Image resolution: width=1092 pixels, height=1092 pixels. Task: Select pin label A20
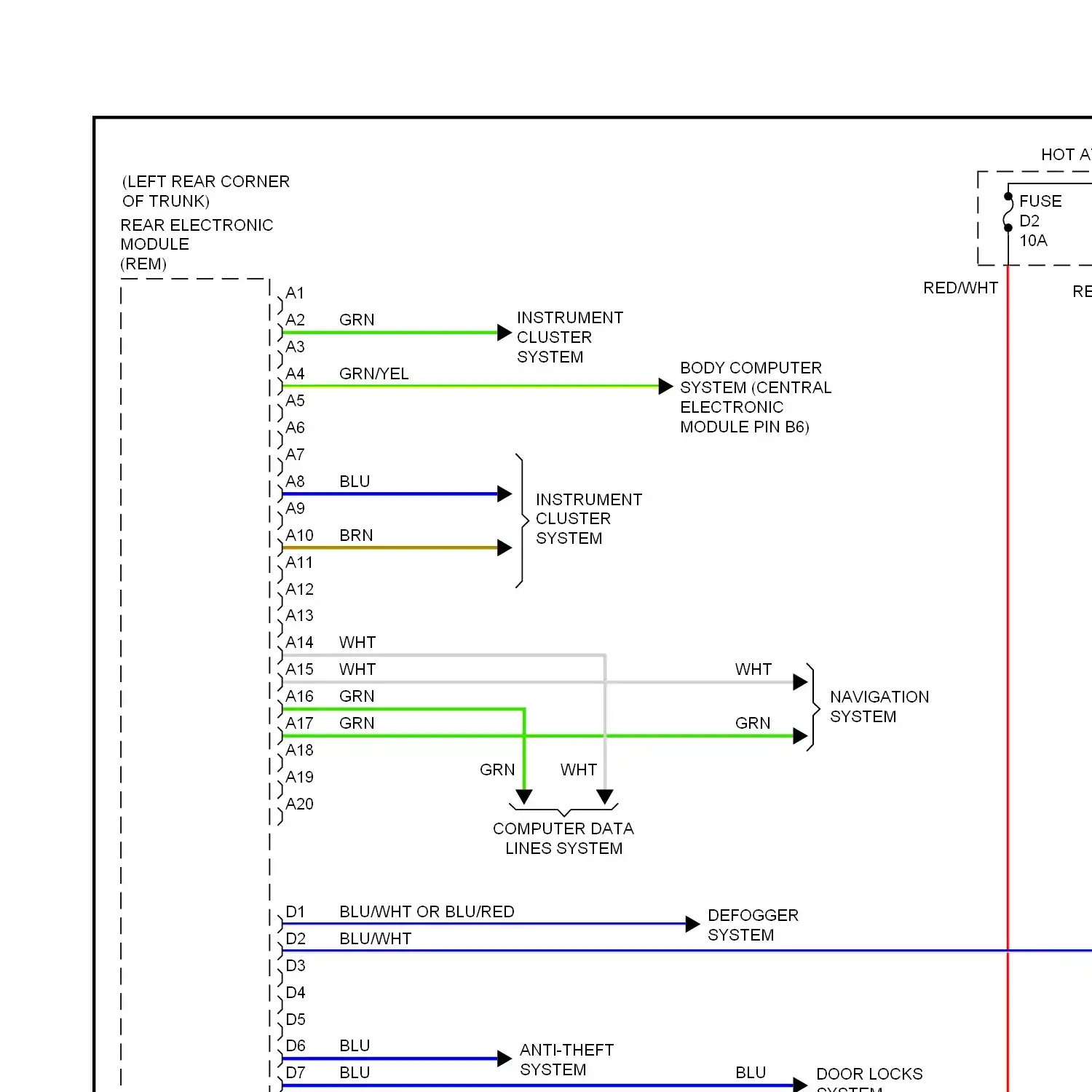299,804
